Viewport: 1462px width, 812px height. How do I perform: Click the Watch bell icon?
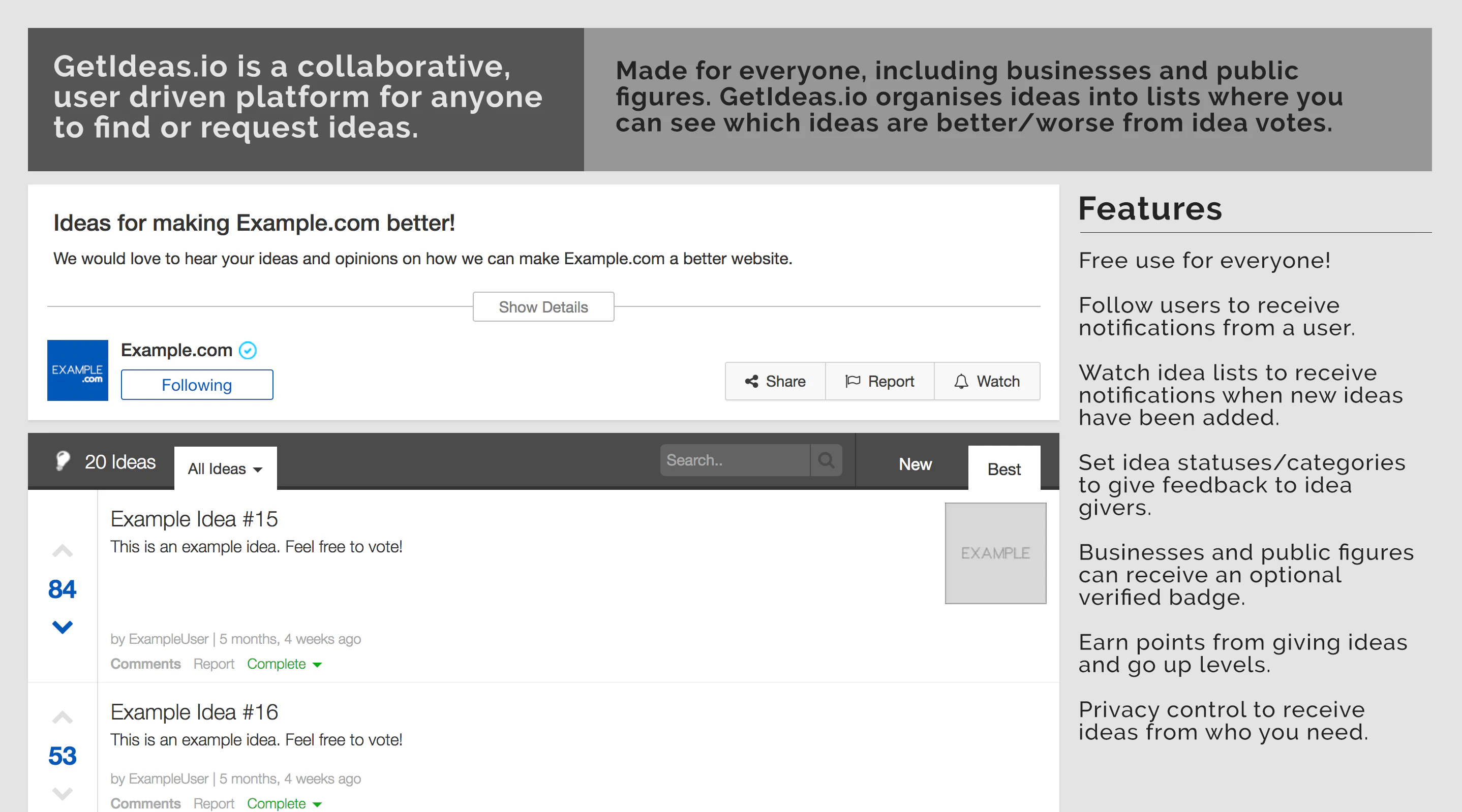(x=961, y=381)
